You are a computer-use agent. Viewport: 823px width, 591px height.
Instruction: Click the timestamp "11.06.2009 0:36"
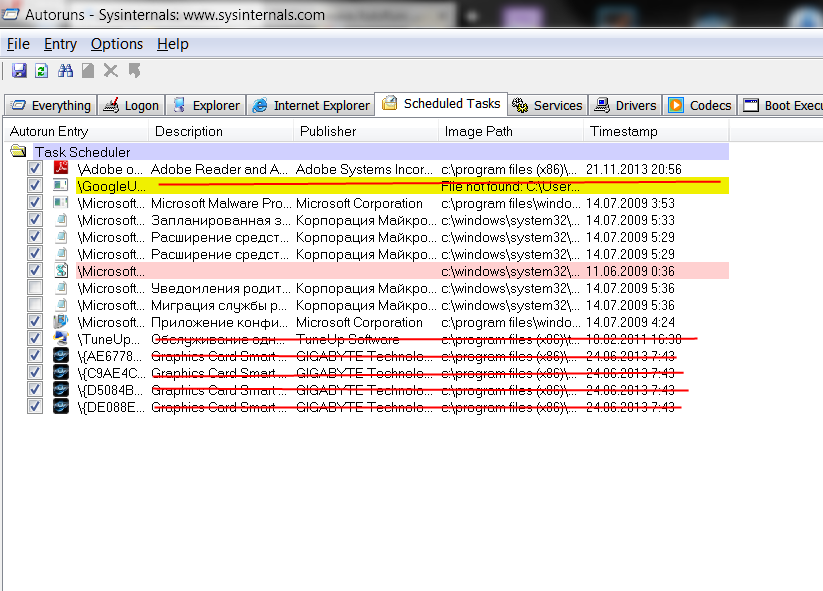click(630, 271)
